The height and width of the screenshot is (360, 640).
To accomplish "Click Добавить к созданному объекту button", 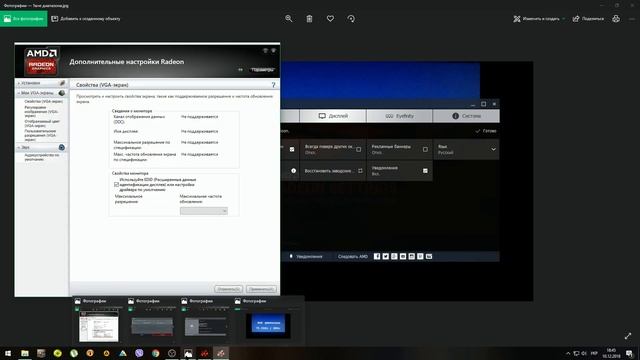I will (x=86, y=19).
